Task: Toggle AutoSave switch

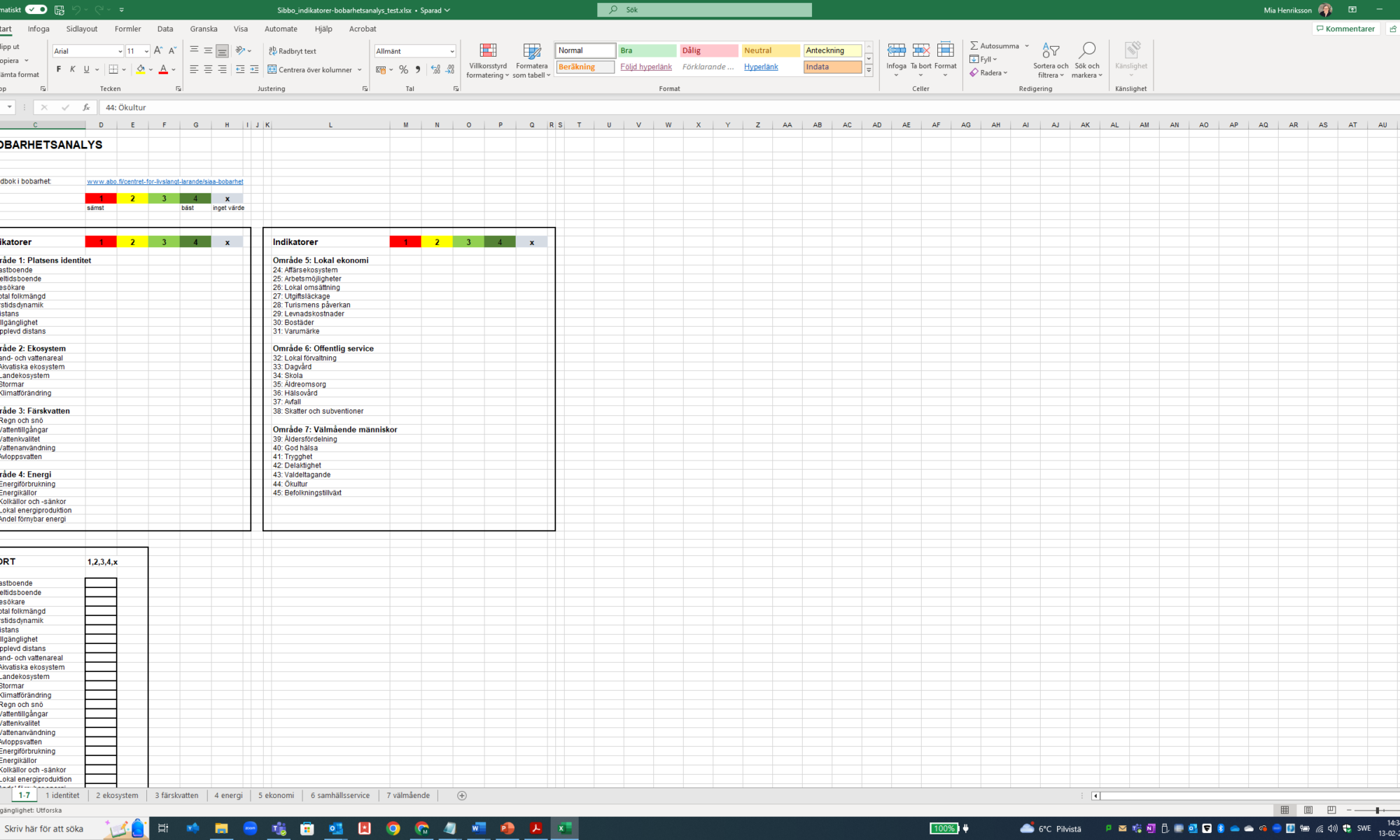Action: point(36,10)
